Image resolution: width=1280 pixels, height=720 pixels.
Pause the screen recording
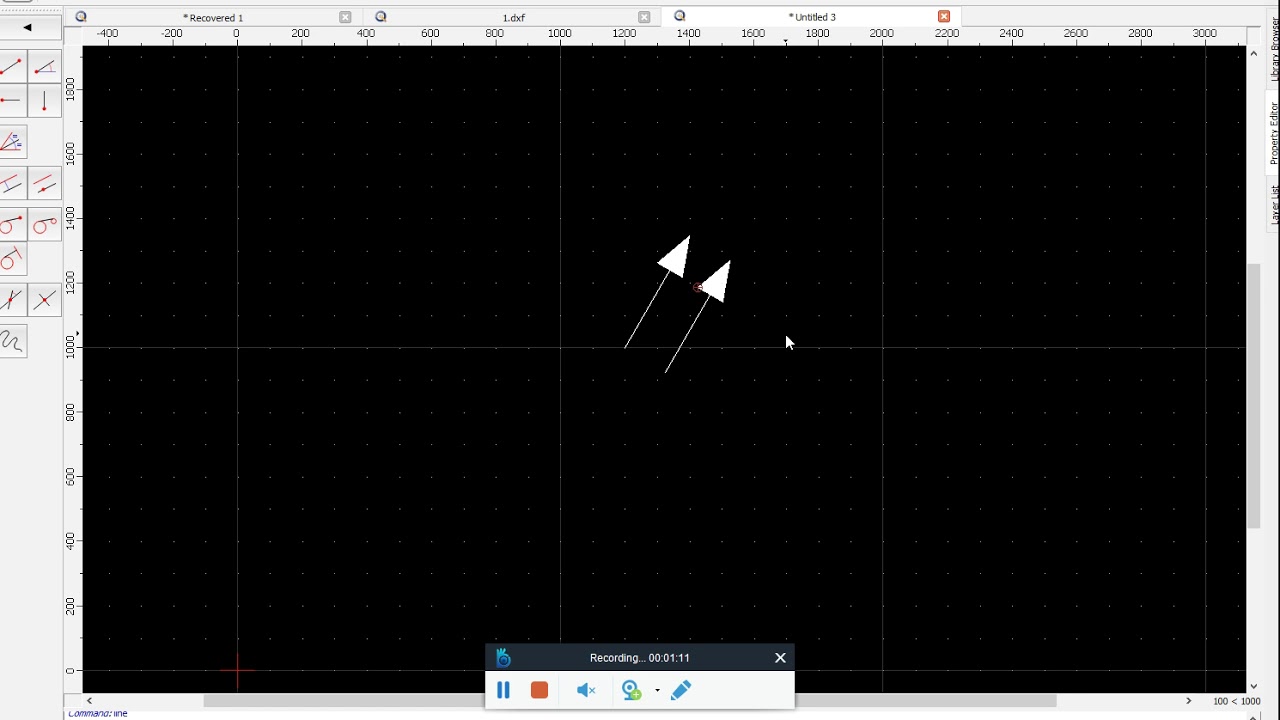pos(503,690)
